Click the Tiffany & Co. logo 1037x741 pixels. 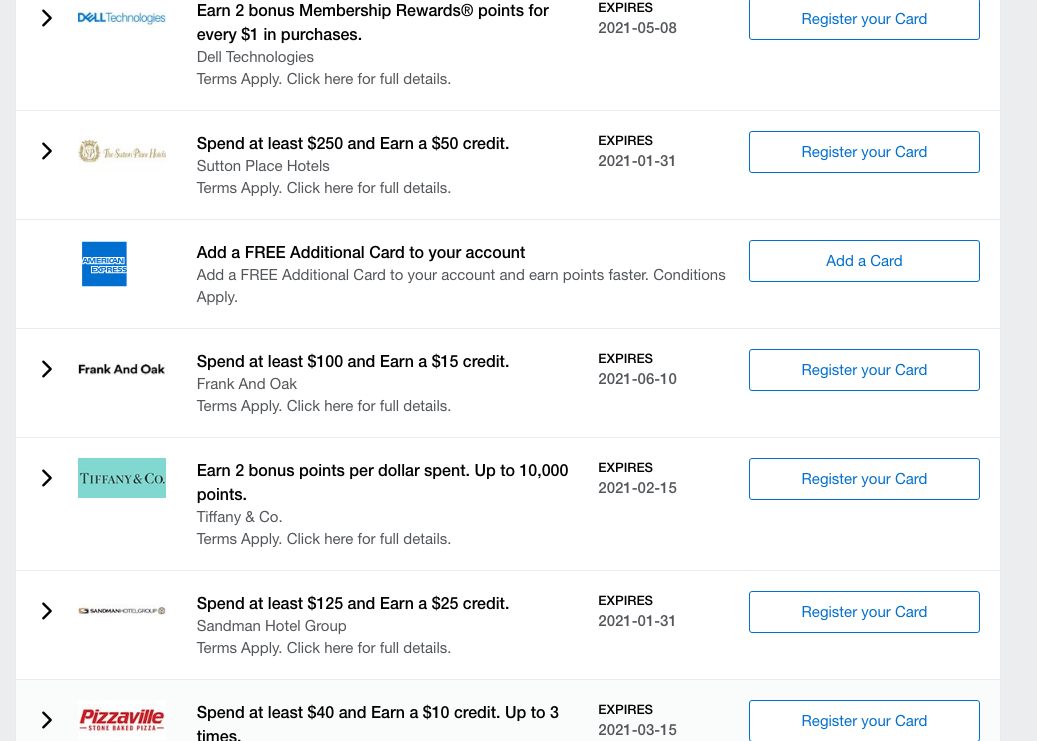coord(122,478)
